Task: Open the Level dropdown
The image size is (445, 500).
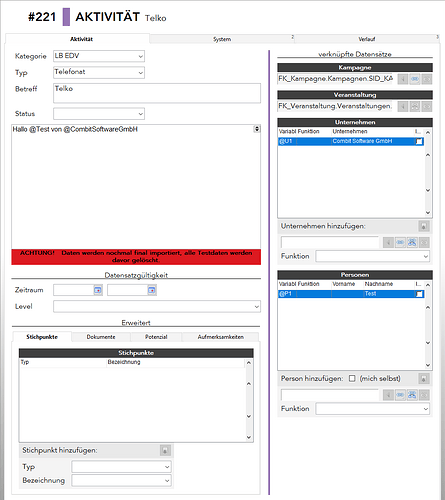Action: click(157, 306)
